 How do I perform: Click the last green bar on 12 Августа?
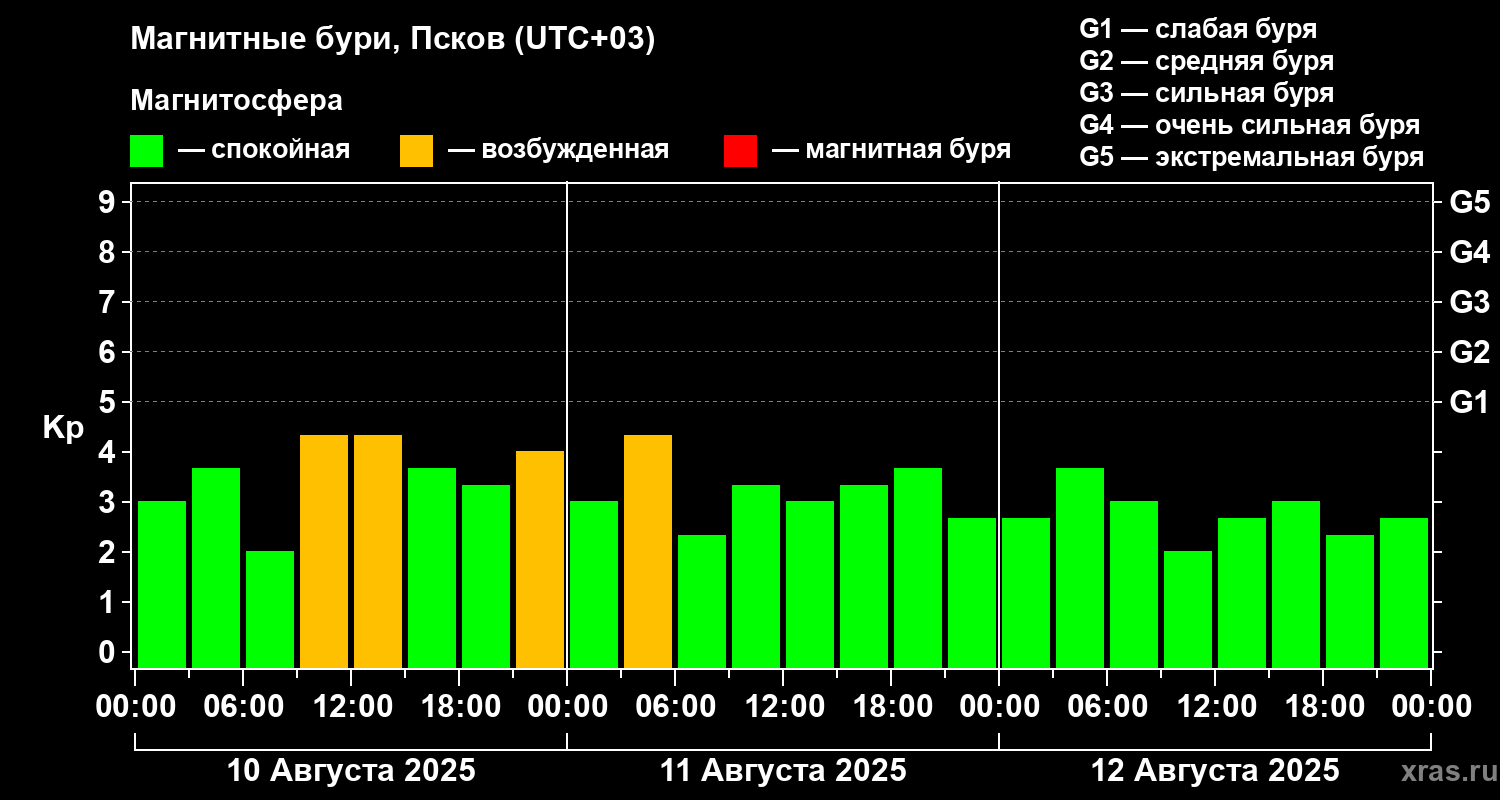(1404, 593)
